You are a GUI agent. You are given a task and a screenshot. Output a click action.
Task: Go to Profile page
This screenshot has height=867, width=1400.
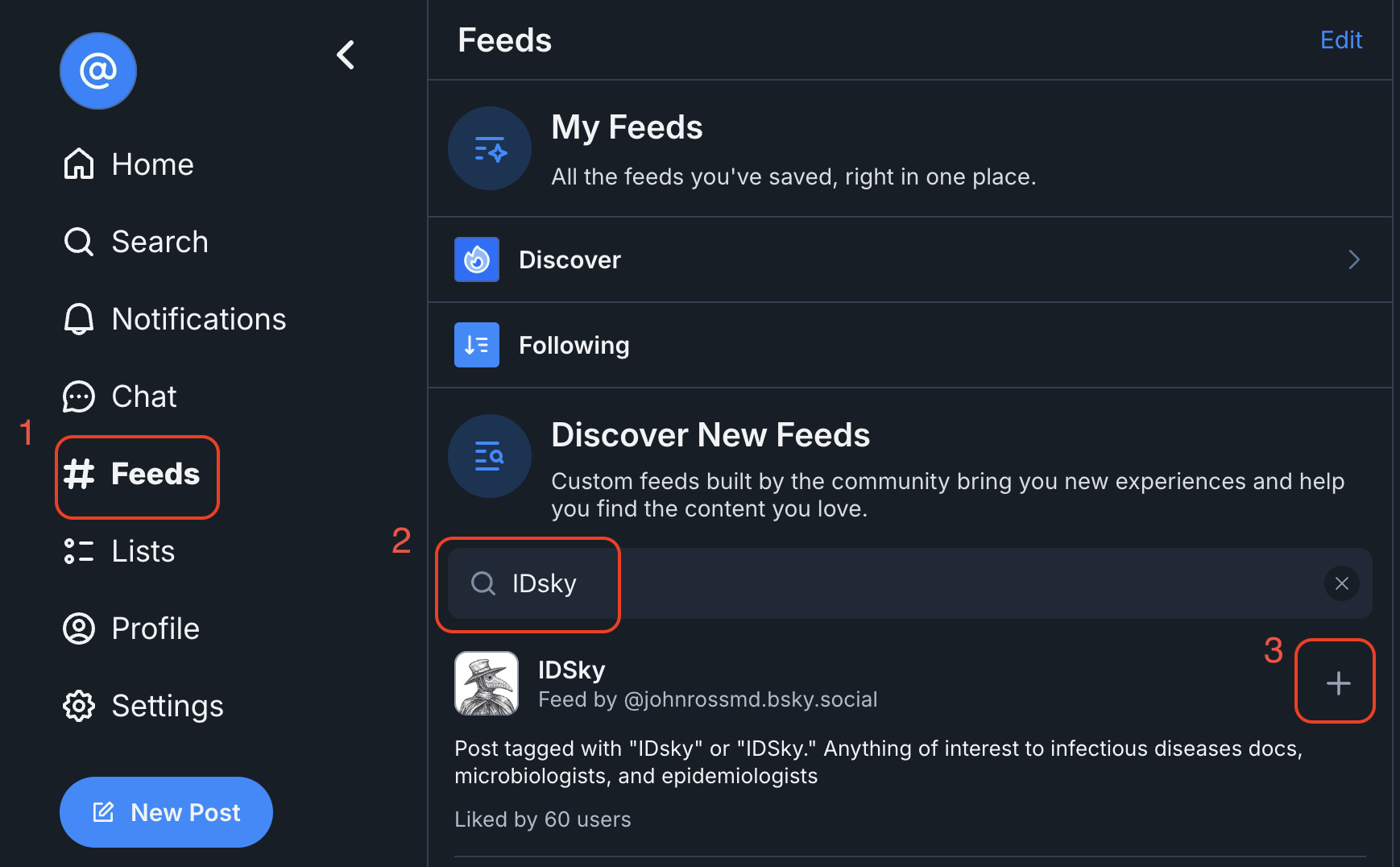click(x=131, y=628)
